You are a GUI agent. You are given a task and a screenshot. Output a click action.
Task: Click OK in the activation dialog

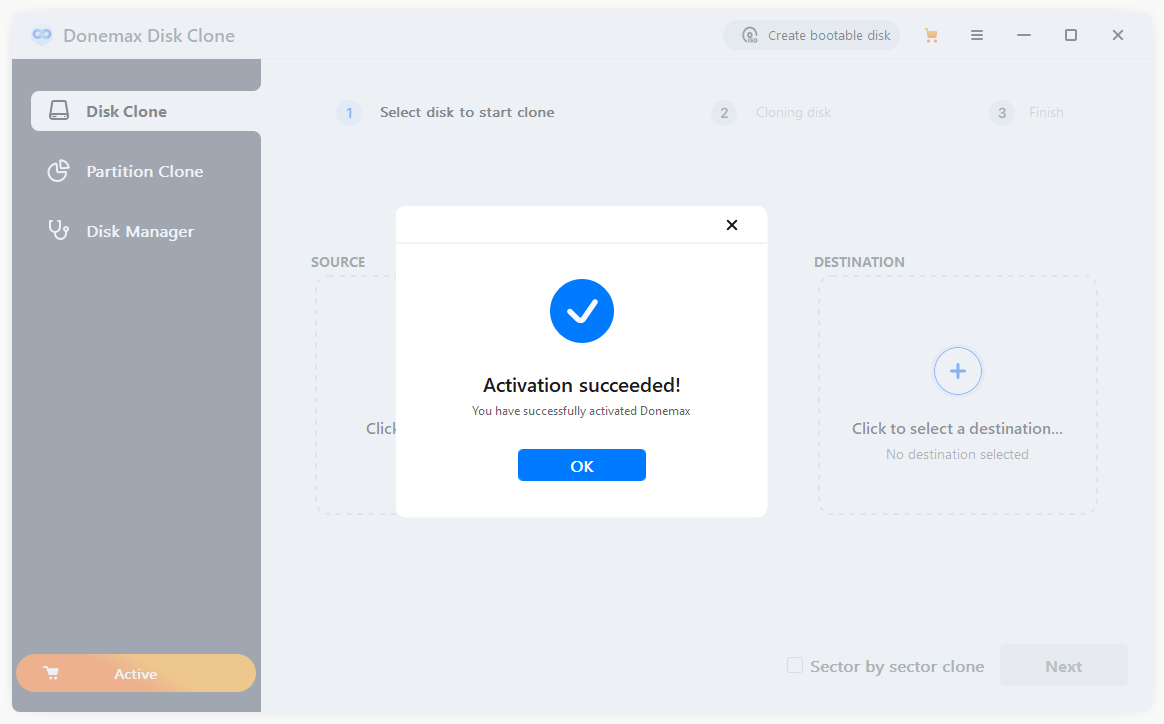pyautogui.click(x=581, y=465)
